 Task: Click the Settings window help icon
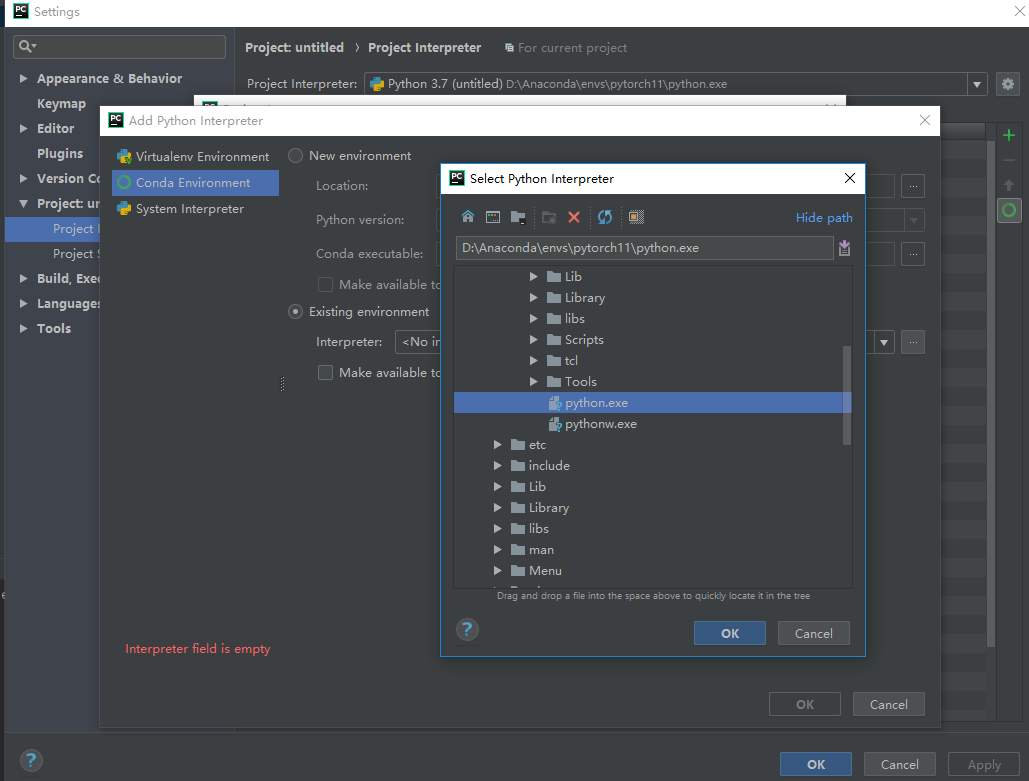(31, 761)
